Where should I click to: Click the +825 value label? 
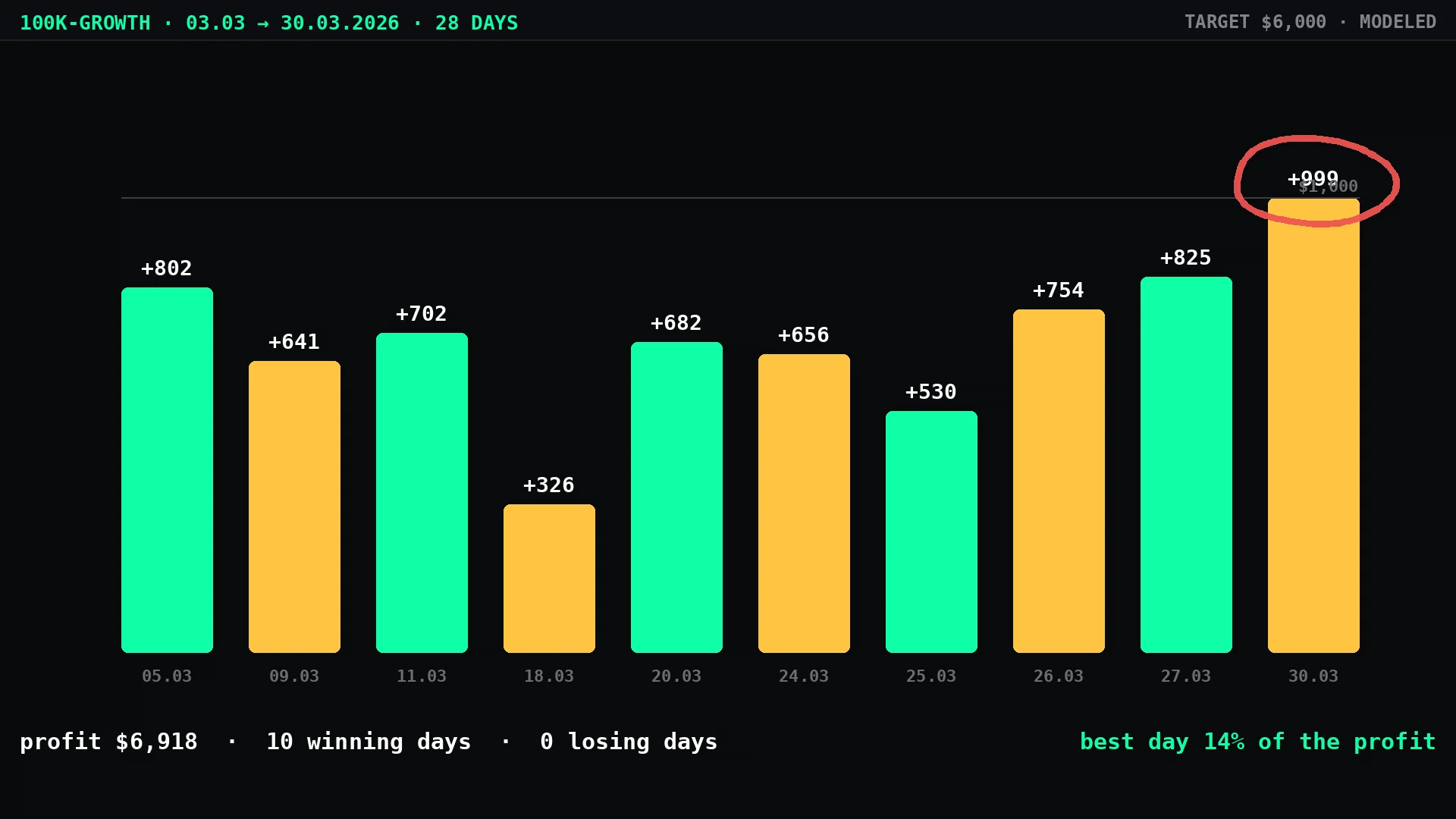coord(1186,258)
